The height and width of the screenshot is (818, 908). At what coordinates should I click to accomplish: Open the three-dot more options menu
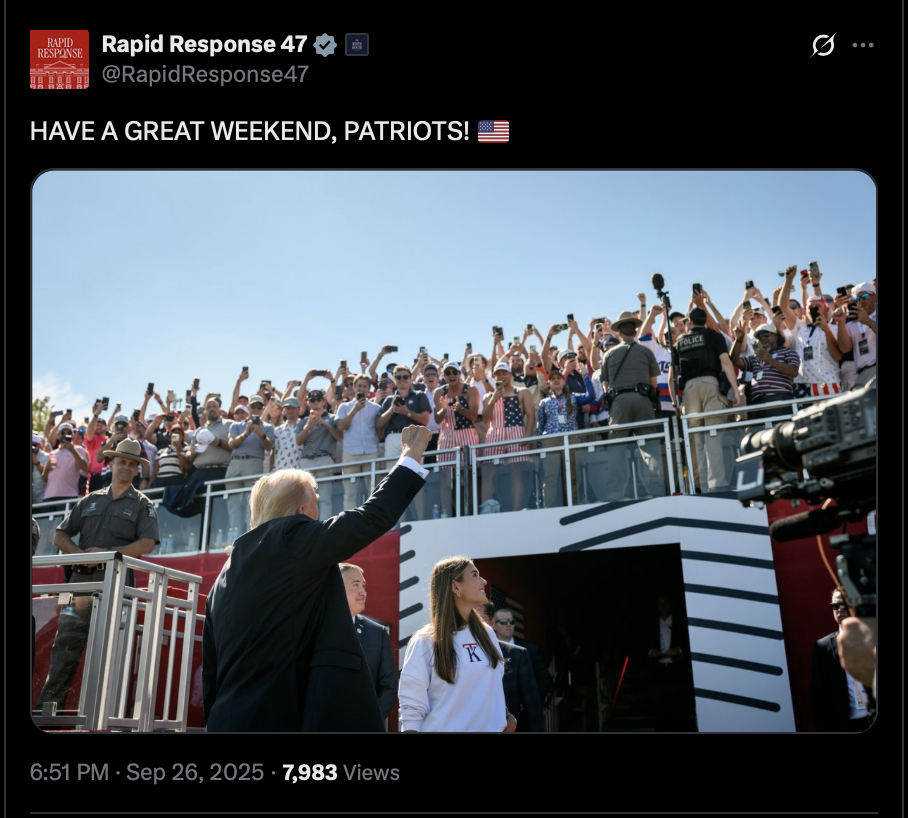coord(863,45)
